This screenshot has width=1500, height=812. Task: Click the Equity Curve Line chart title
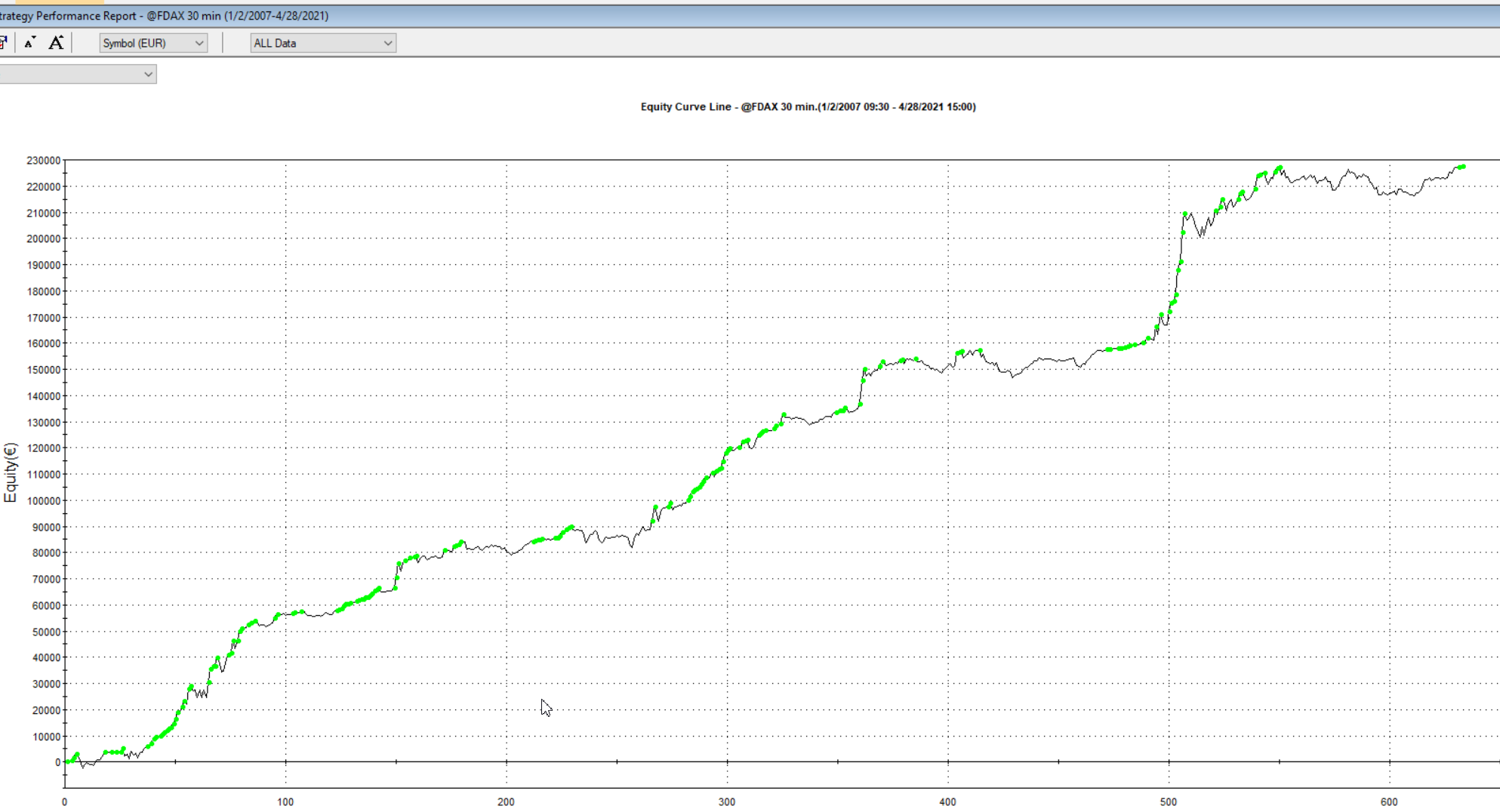pyautogui.click(x=808, y=107)
